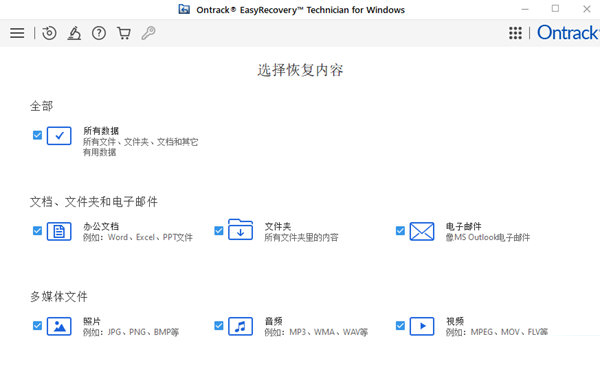Click the 文件夹 folder icon
600x381 pixels.
coord(240,230)
